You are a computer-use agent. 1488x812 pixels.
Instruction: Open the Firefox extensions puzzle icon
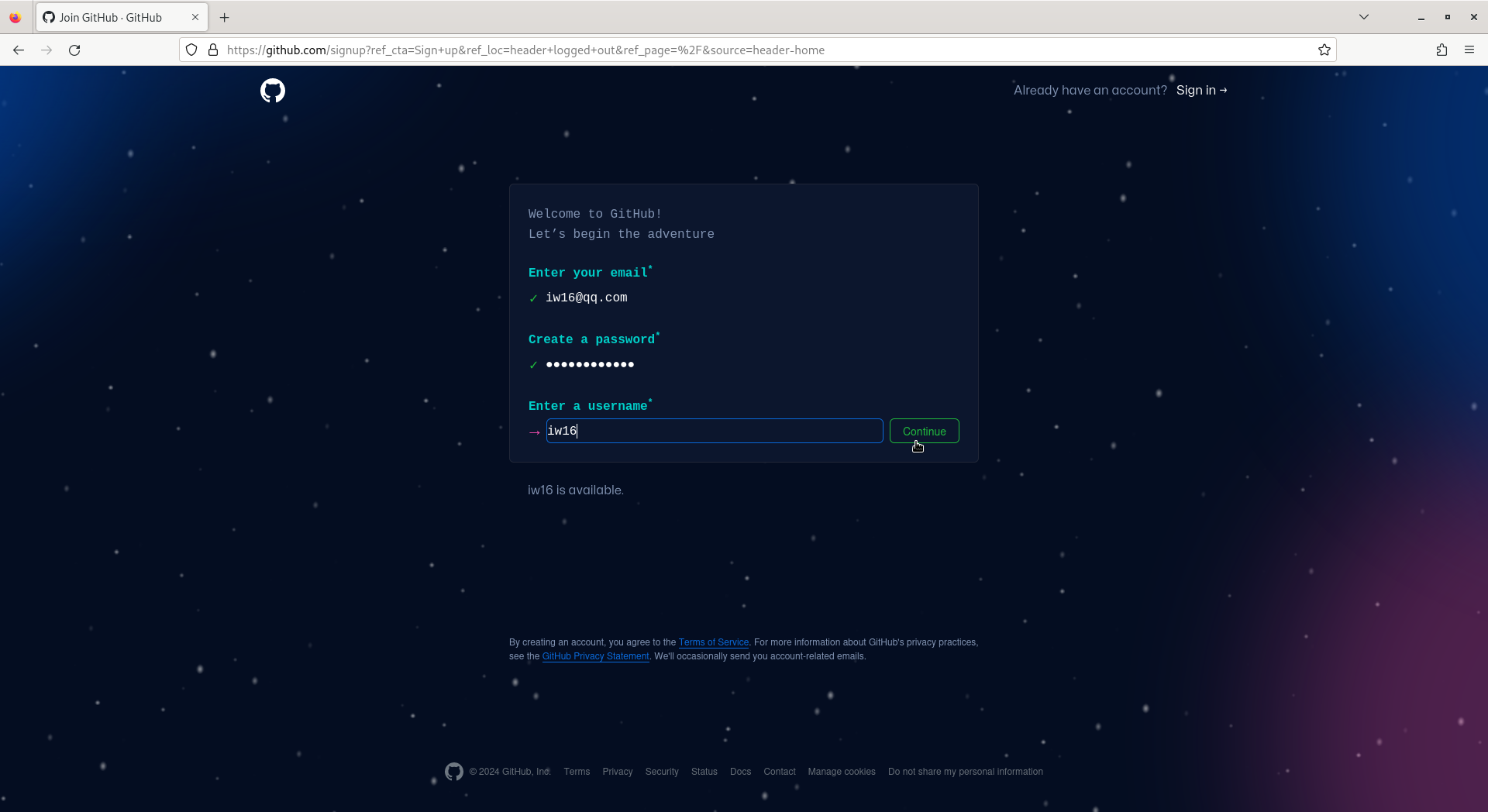point(1441,50)
